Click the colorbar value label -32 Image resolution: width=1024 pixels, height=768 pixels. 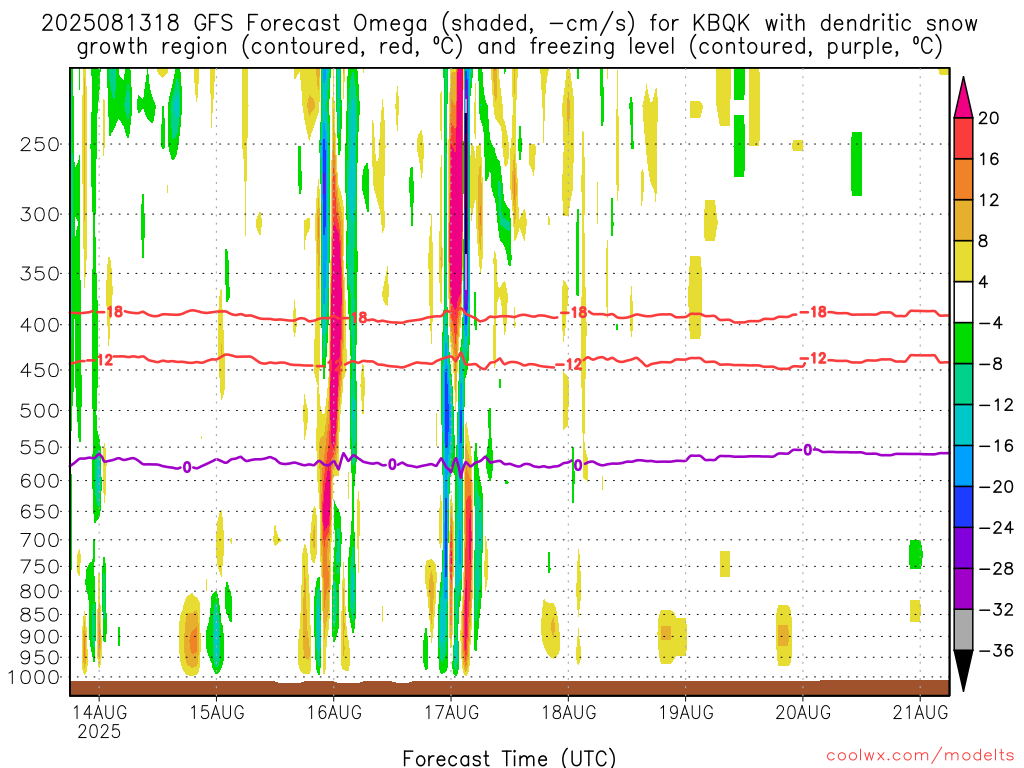(x=996, y=609)
